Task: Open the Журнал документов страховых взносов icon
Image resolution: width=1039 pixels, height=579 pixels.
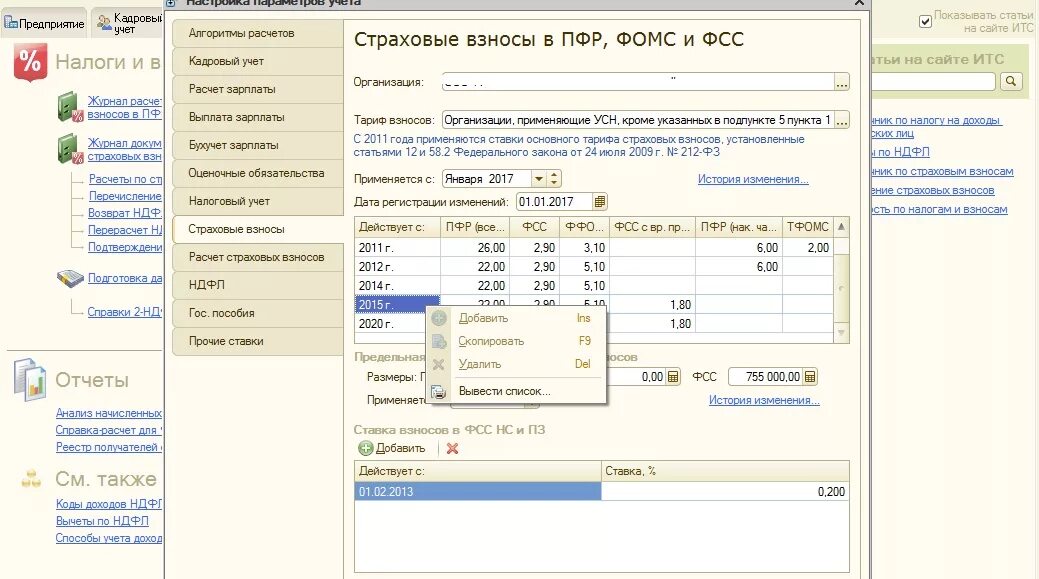Action: pyautogui.click(x=70, y=148)
